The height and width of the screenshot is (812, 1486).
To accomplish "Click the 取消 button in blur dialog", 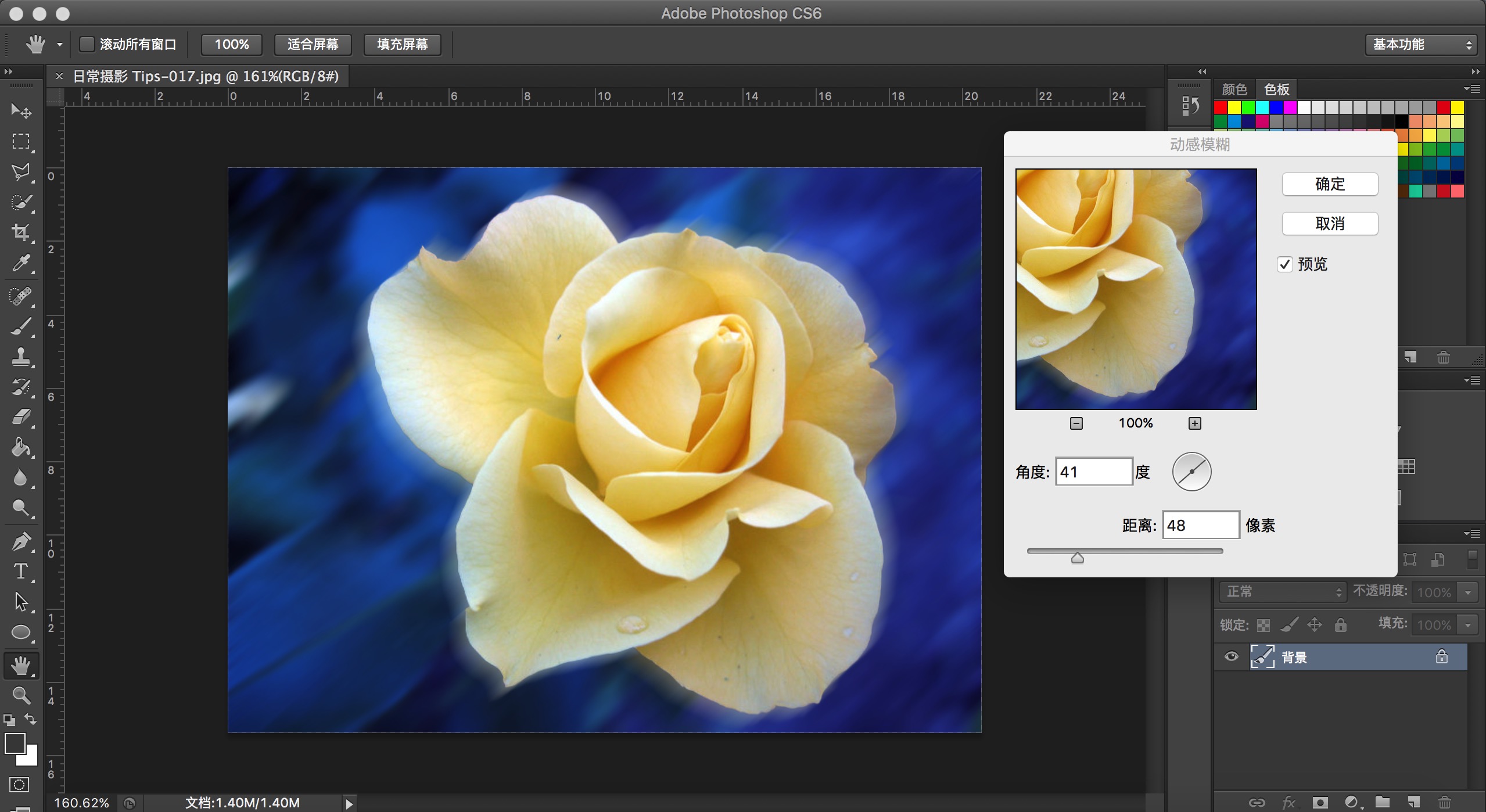I will (1329, 224).
